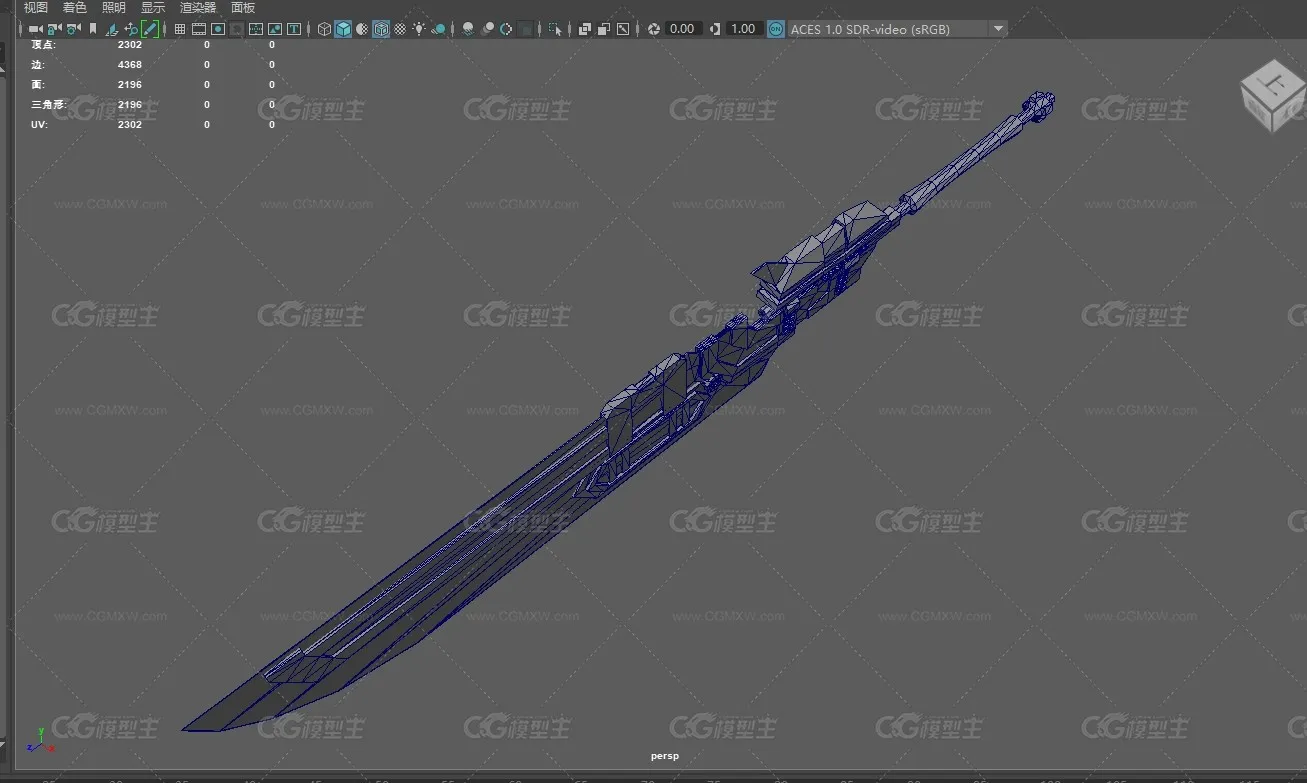This screenshot has width=1307, height=783.
Task: Toggle the view transform ON button
Action: (x=776, y=29)
